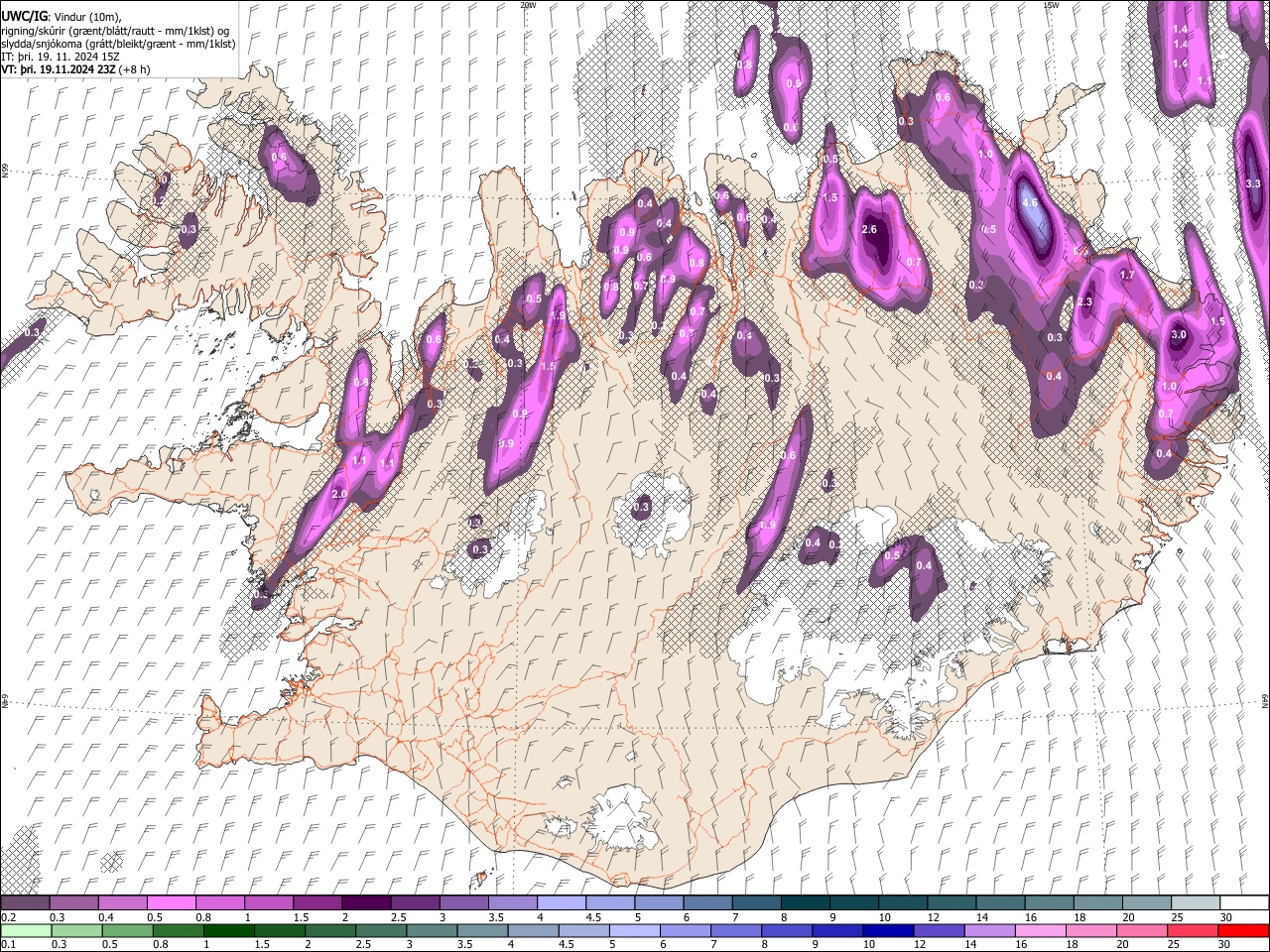This screenshot has height=952, width=1270.
Task: Click the 'rigning/skúrir' legend description line
Action: [115, 31]
